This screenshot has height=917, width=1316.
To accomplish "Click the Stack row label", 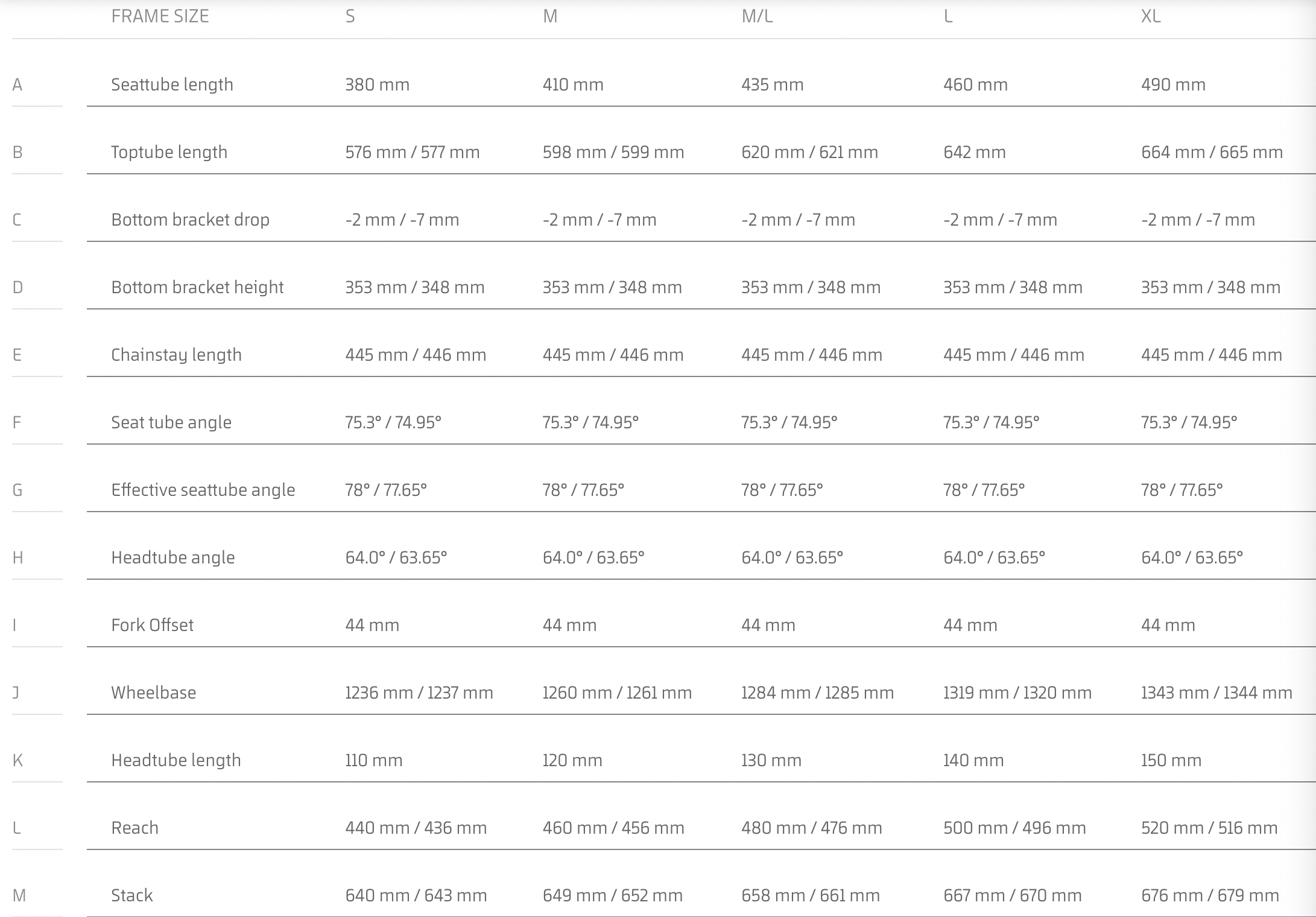I will [x=131, y=895].
